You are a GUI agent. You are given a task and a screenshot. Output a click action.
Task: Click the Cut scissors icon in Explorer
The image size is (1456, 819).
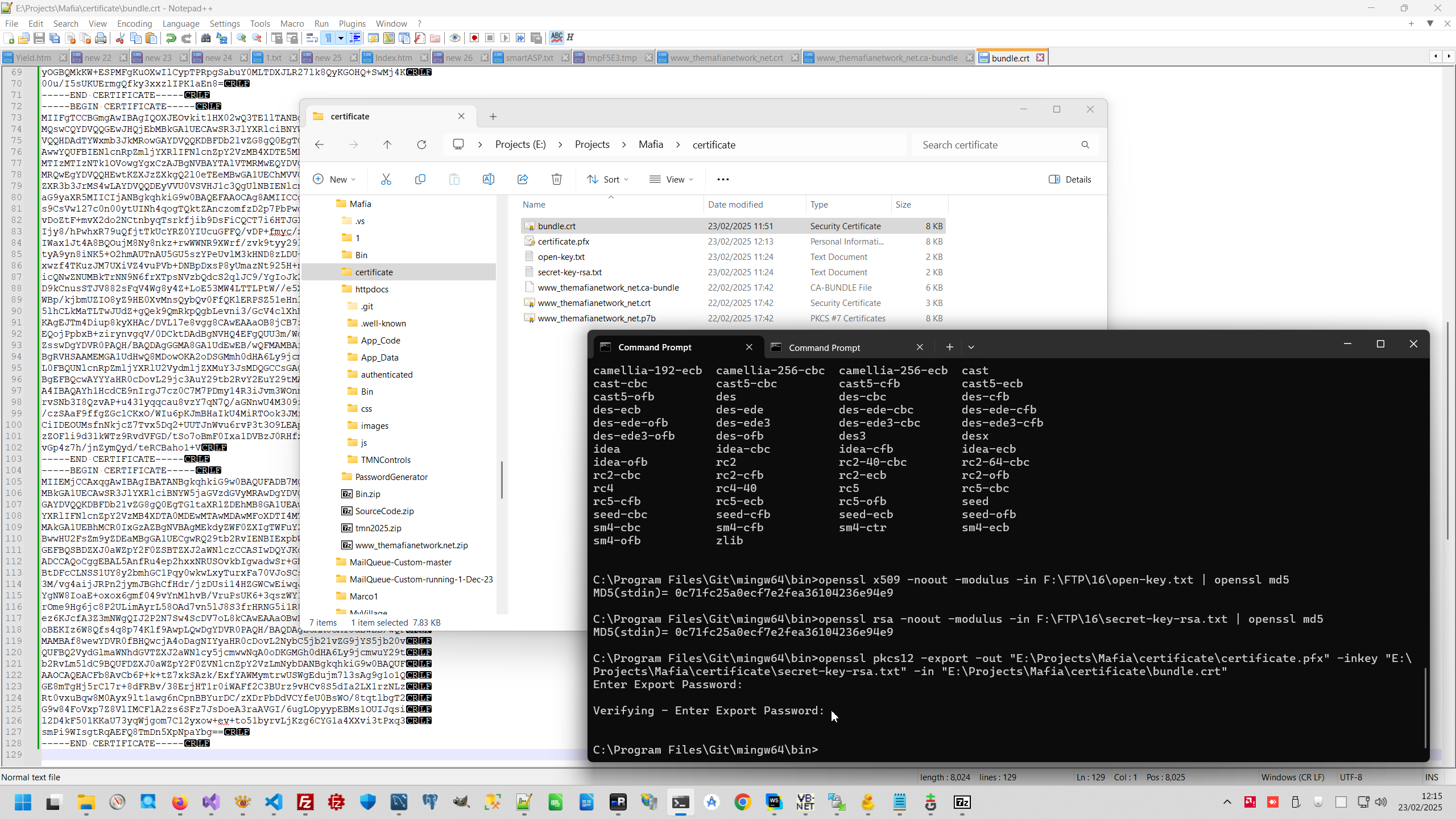coord(386,179)
